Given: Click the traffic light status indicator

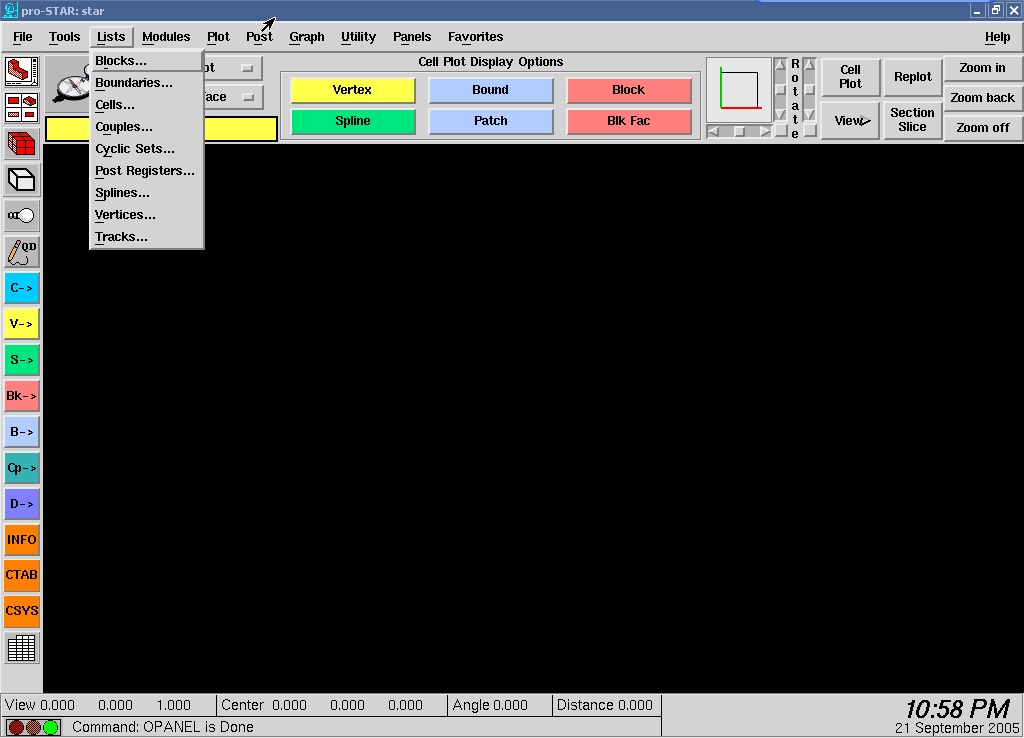Looking at the screenshot, I should pos(33,727).
